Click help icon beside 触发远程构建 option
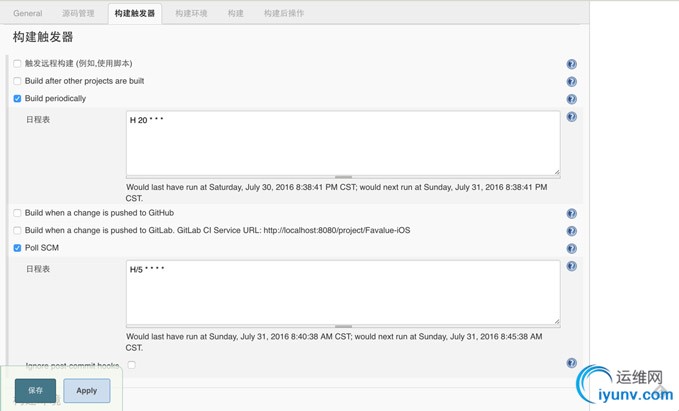Viewport: 679px width, 411px height. tap(571, 64)
